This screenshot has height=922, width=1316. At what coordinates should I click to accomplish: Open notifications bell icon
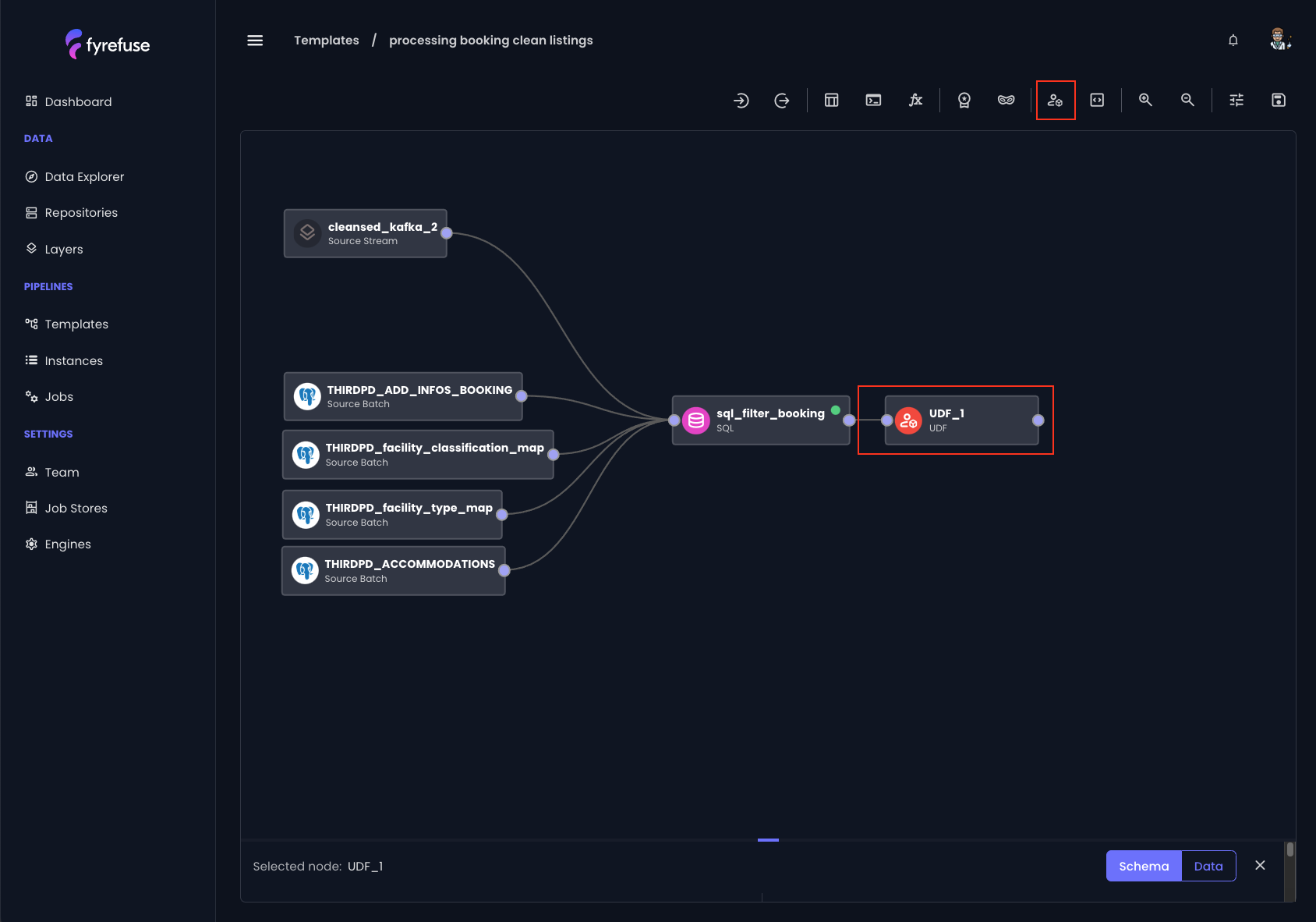(1233, 41)
